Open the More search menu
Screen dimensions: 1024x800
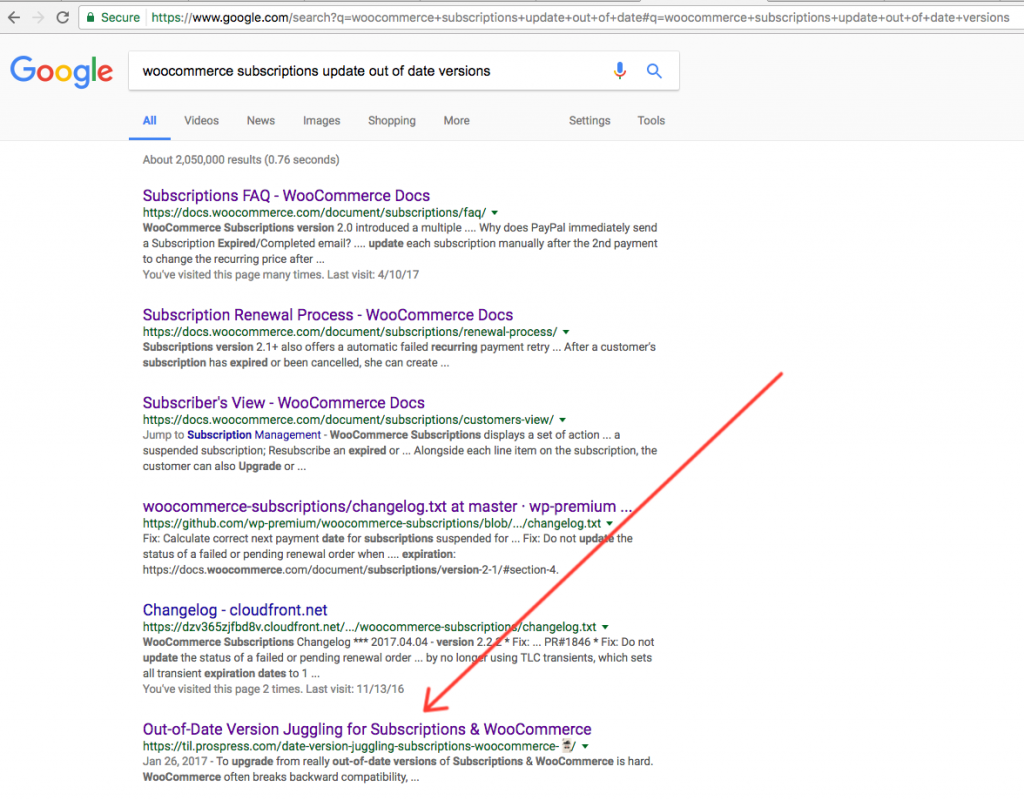[x=456, y=121]
